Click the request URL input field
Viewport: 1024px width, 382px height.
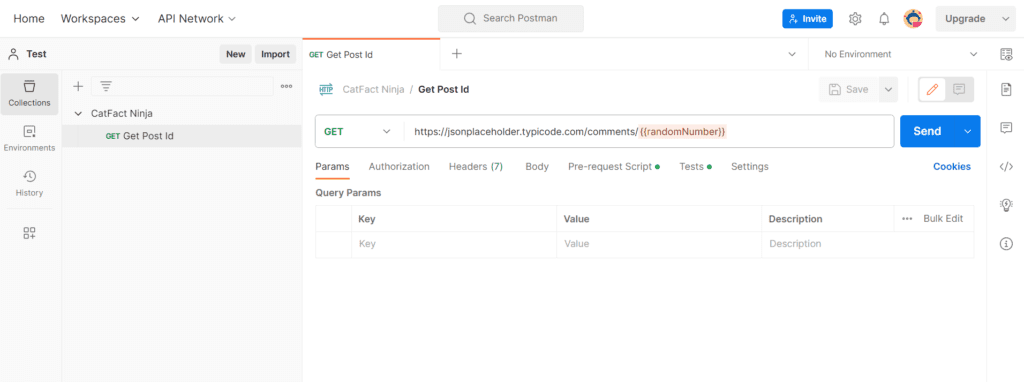click(648, 131)
